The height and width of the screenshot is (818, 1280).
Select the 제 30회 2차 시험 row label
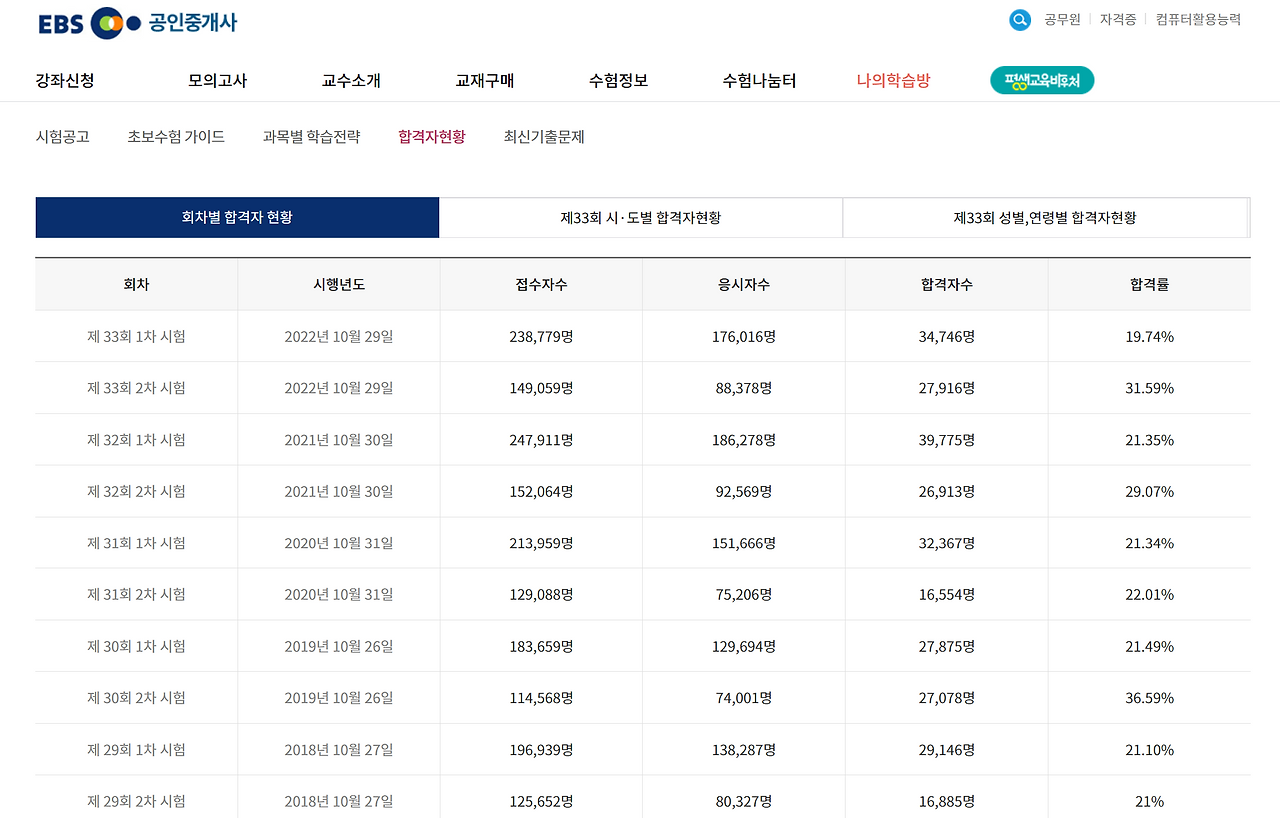point(136,698)
